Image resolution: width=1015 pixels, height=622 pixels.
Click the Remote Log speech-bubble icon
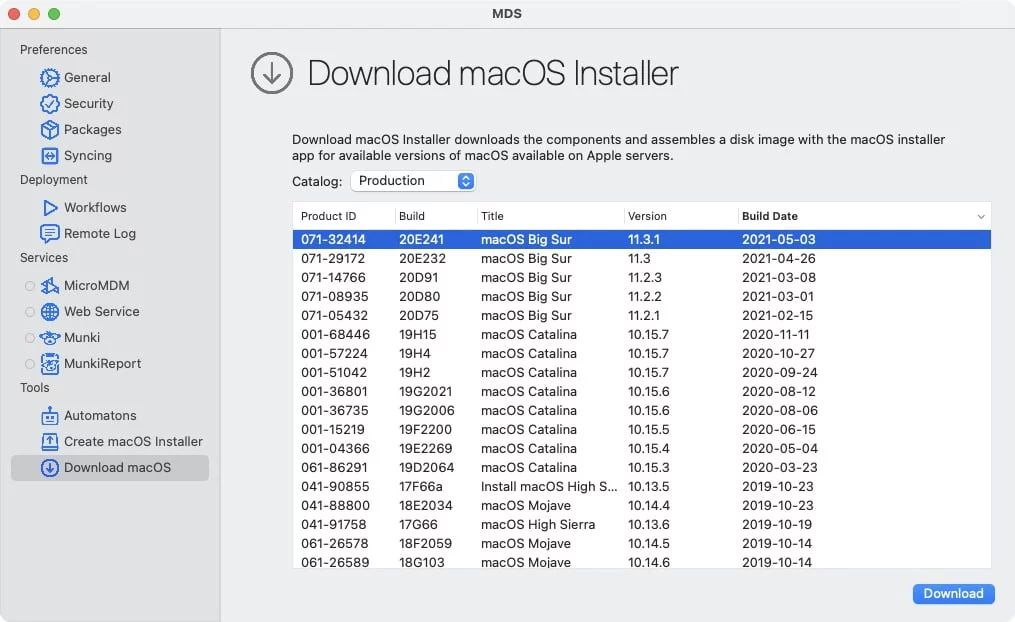(x=50, y=234)
